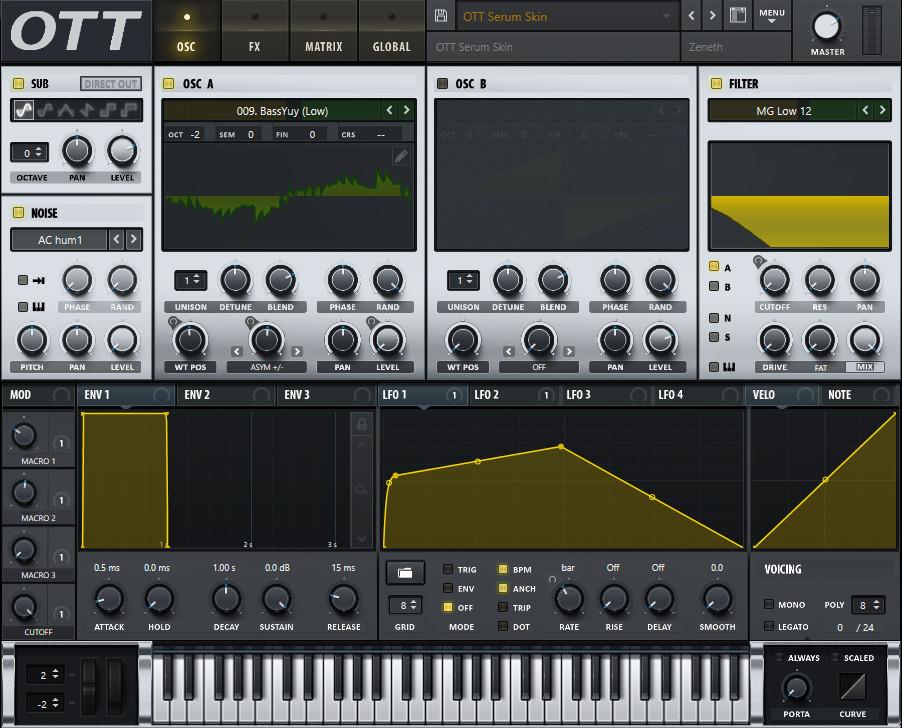902x728 pixels.
Task: Select previous noise sample before AC hum1
Action: pyautogui.click(x=116, y=239)
